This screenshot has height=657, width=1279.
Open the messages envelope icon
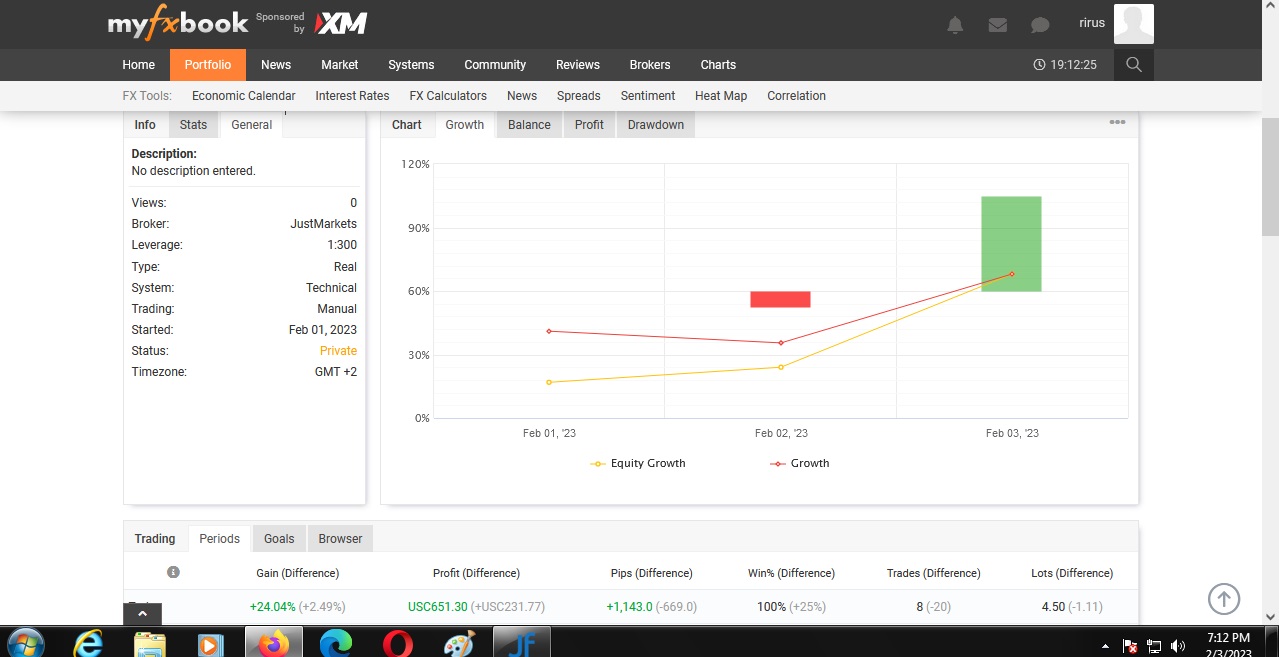997,25
